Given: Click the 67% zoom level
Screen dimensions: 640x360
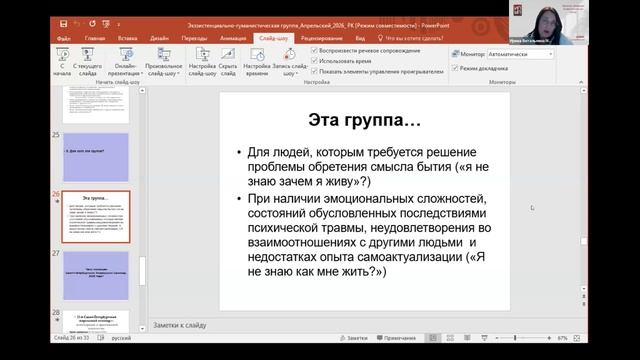Looking at the screenshot, I should tap(562, 338).
